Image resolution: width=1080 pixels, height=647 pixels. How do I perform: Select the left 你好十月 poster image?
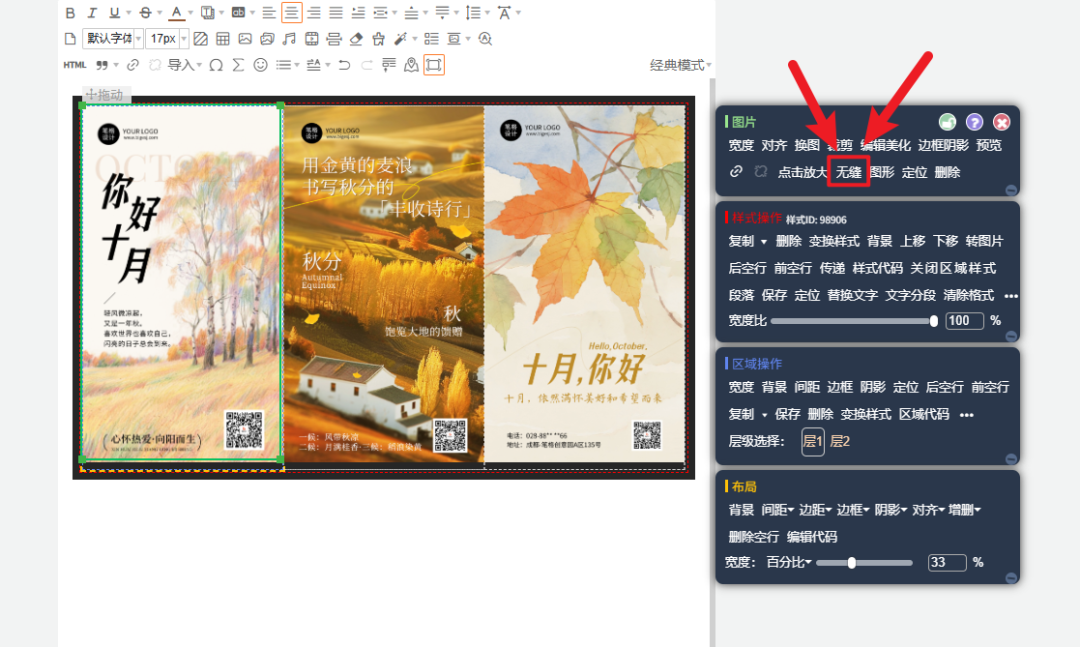click(181, 283)
